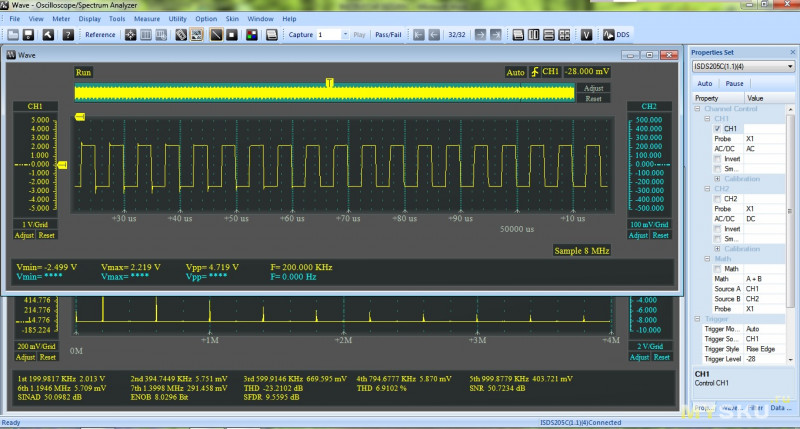
Task: Collapse the CH1 properties group
Action: pos(707,119)
